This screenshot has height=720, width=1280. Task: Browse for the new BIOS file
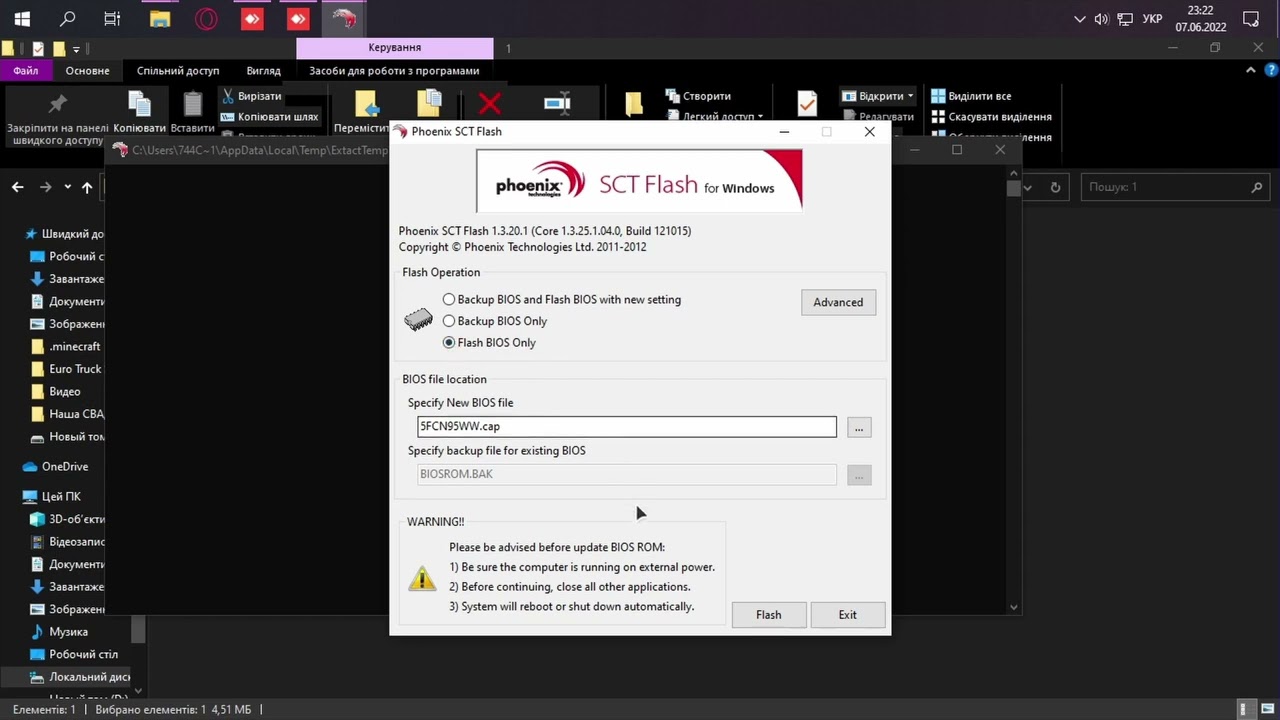(x=859, y=427)
